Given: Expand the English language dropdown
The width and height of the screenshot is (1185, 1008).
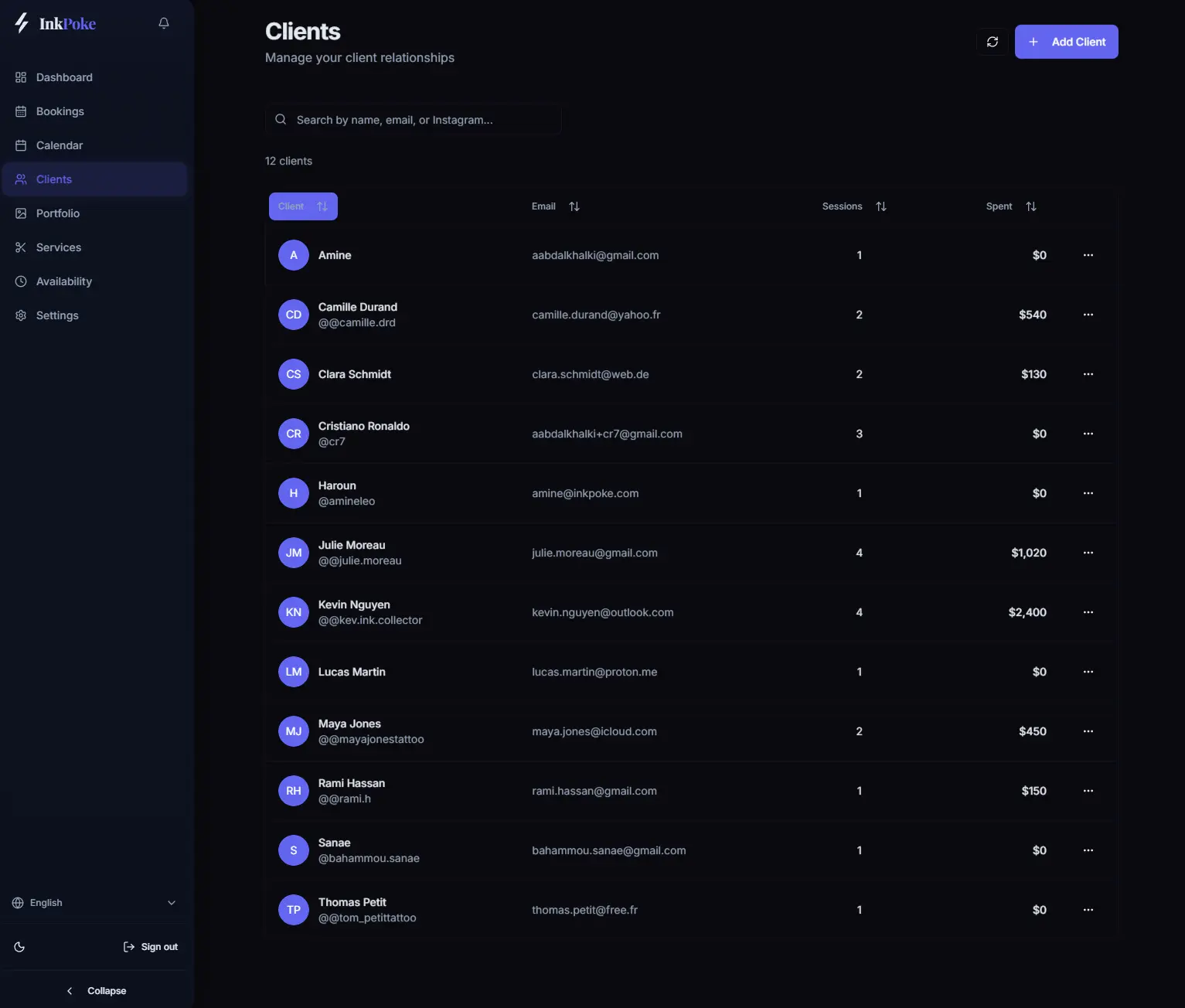Looking at the screenshot, I should (x=94, y=903).
